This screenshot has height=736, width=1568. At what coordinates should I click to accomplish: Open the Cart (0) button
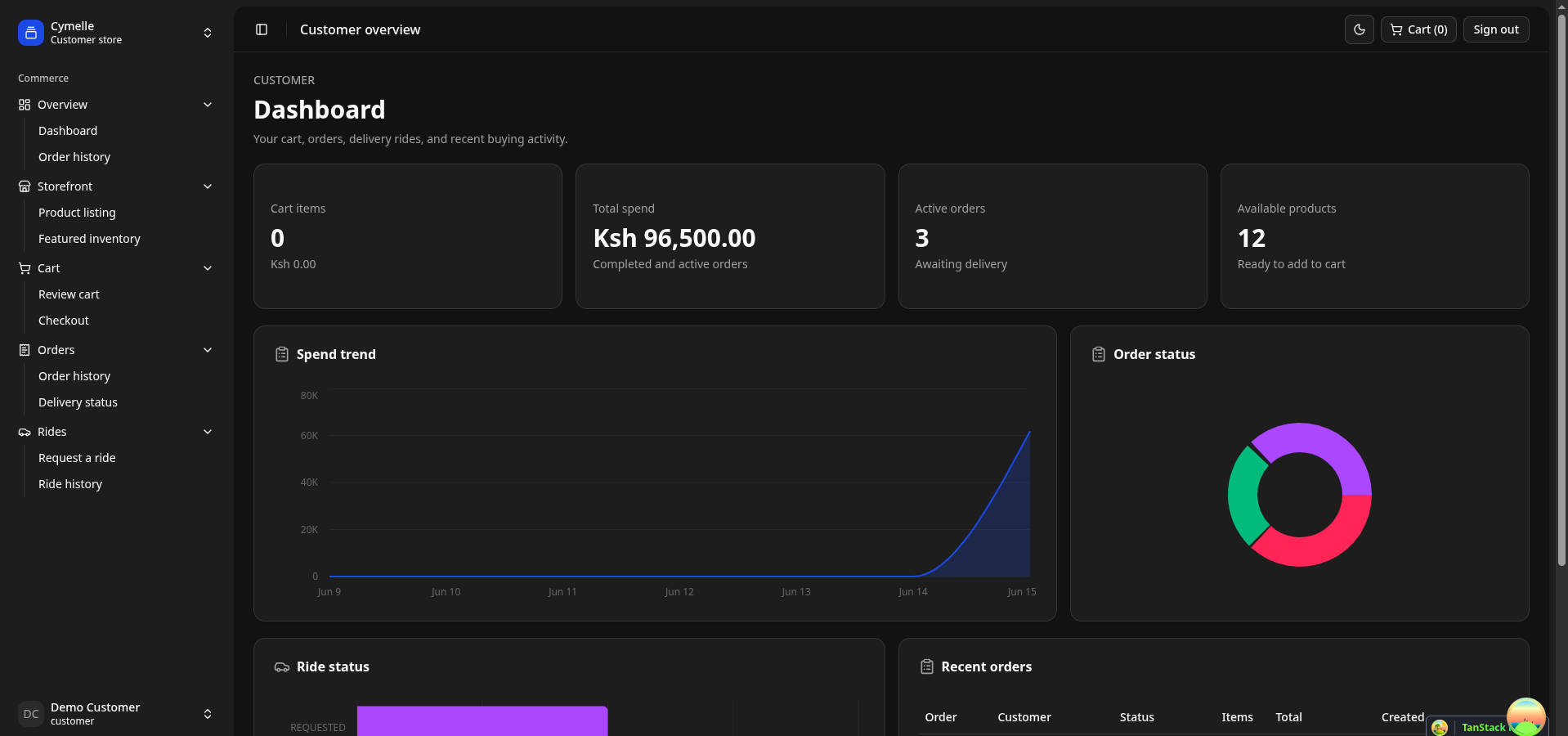(1418, 29)
